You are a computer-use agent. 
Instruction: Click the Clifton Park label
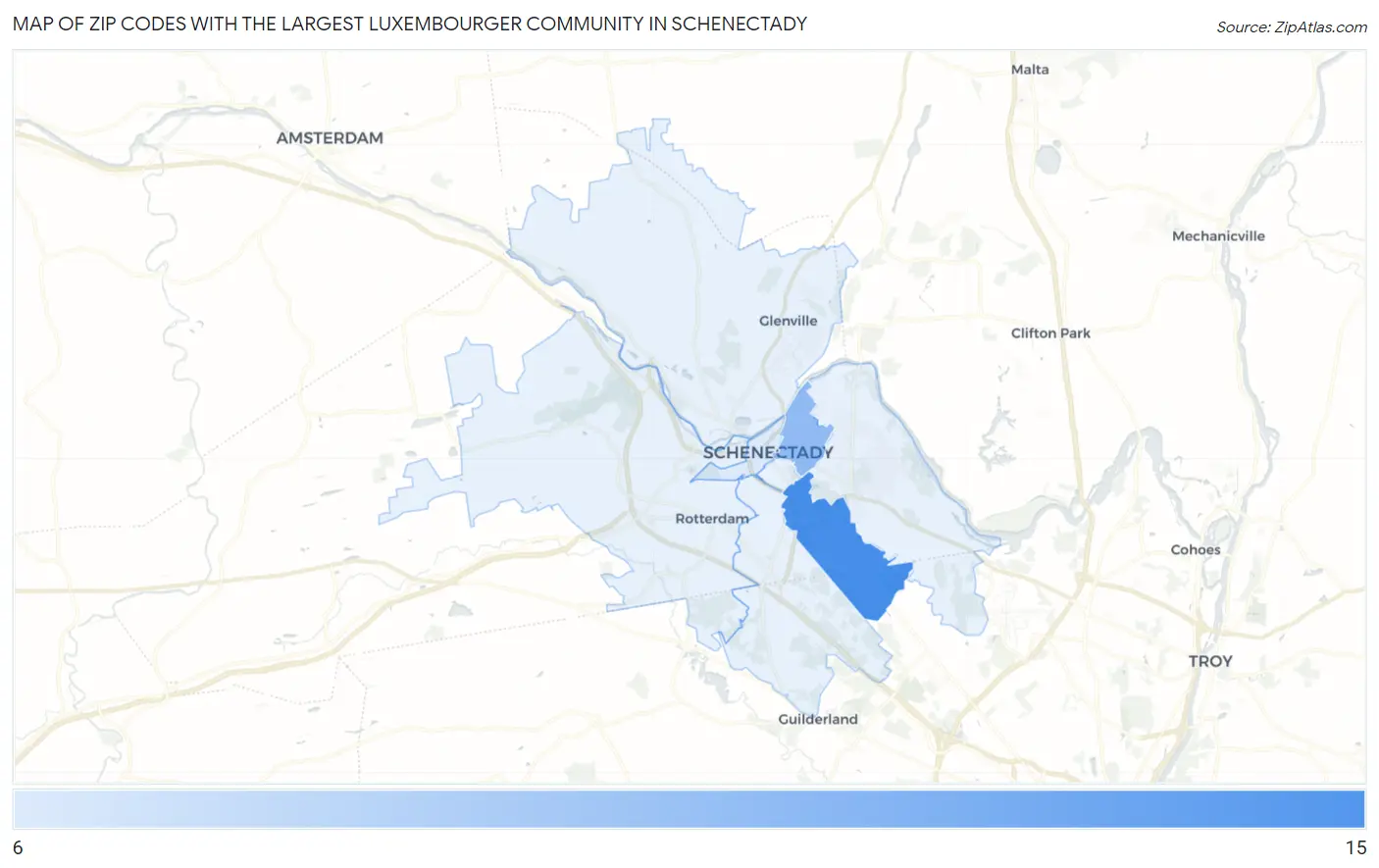click(x=1050, y=332)
